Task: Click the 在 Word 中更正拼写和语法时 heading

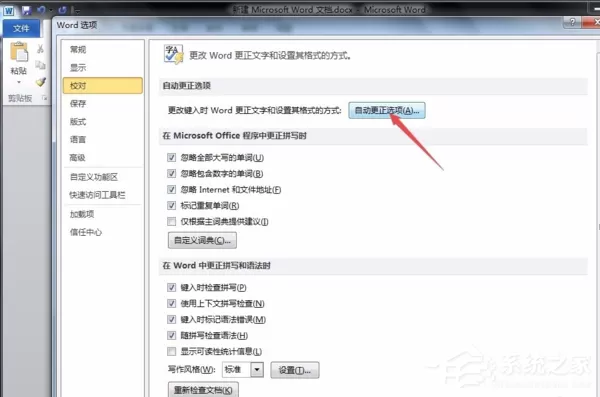Action: tap(217, 265)
